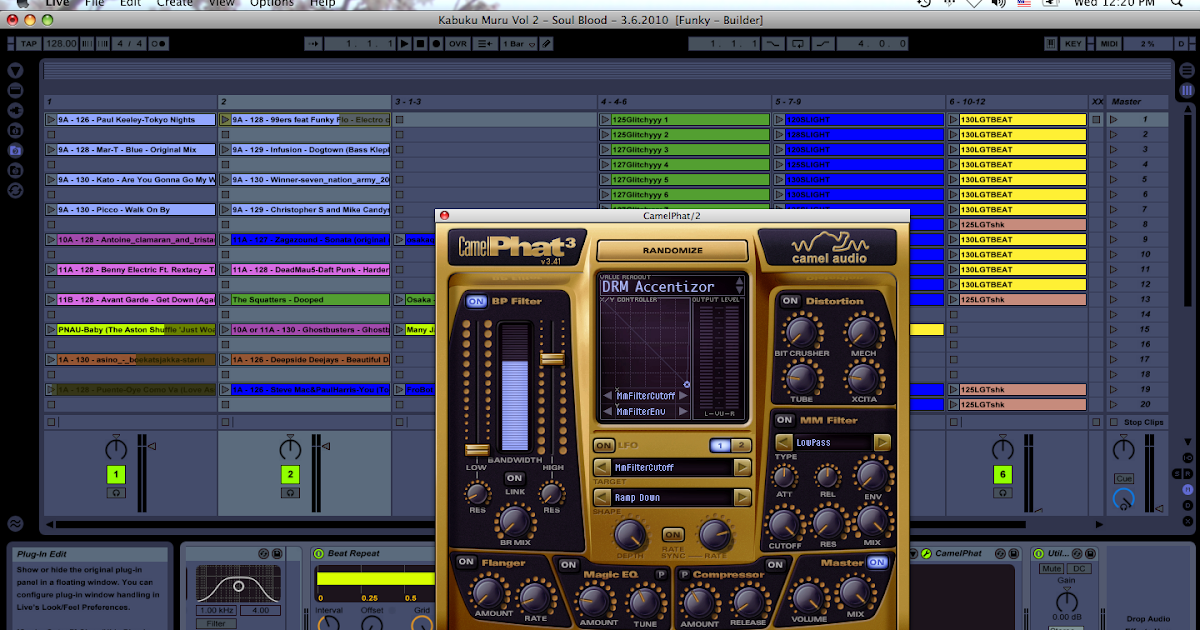Click the TAP tempo button
This screenshot has height=630, width=1200.
[x=28, y=44]
